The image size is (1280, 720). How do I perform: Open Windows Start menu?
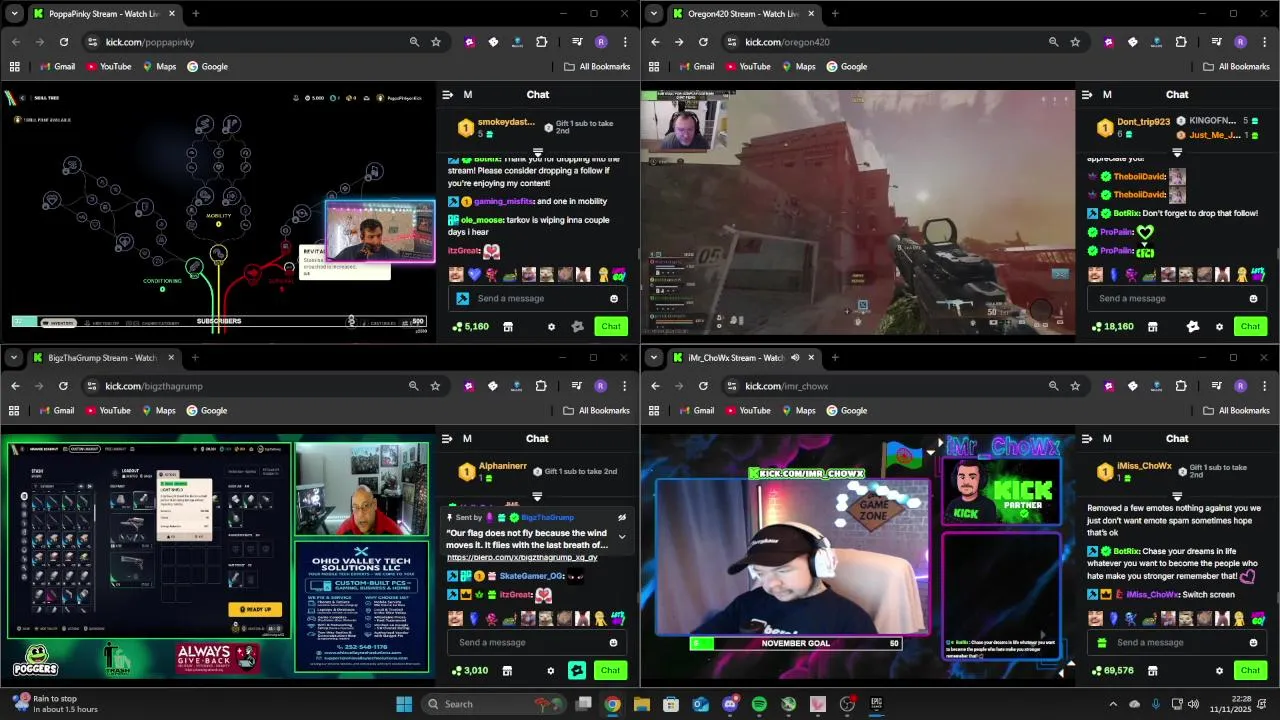[x=404, y=704]
